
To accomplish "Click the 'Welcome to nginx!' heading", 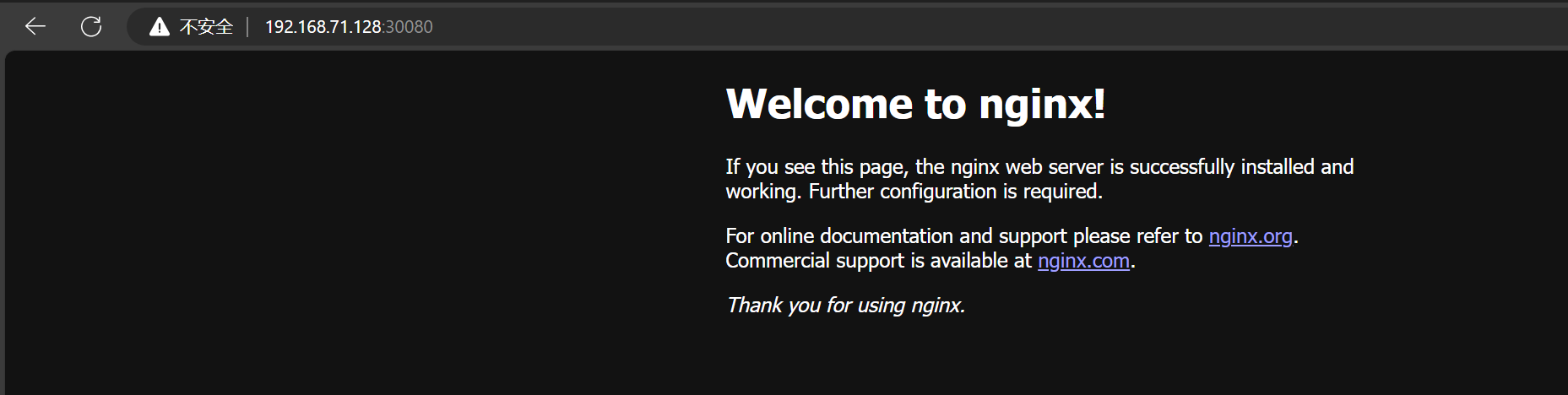I will pyautogui.click(x=915, y=105).
